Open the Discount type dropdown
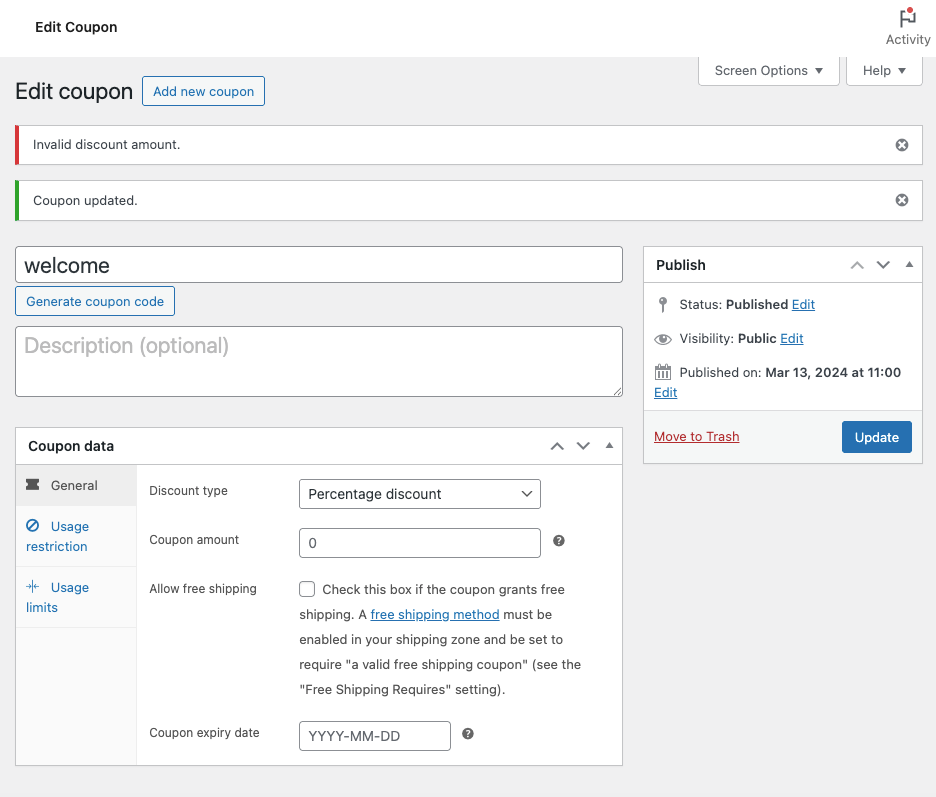This screenshot has height=797, width=936. (420, 494)
